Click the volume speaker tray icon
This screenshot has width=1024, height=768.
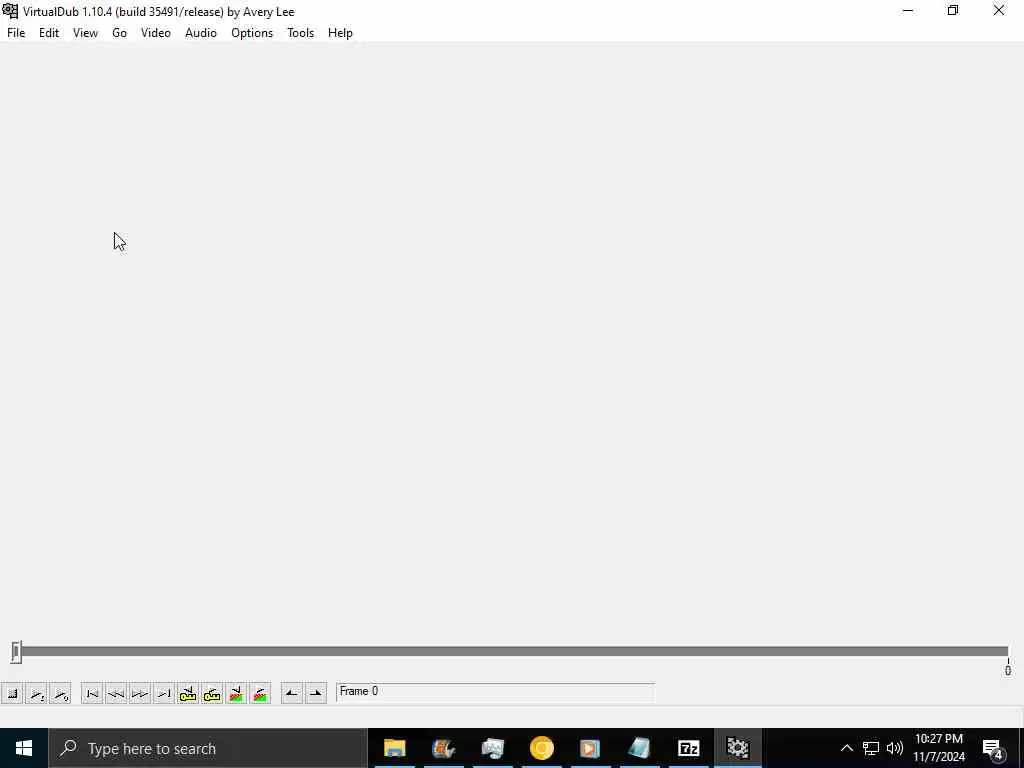coord(895,748)
